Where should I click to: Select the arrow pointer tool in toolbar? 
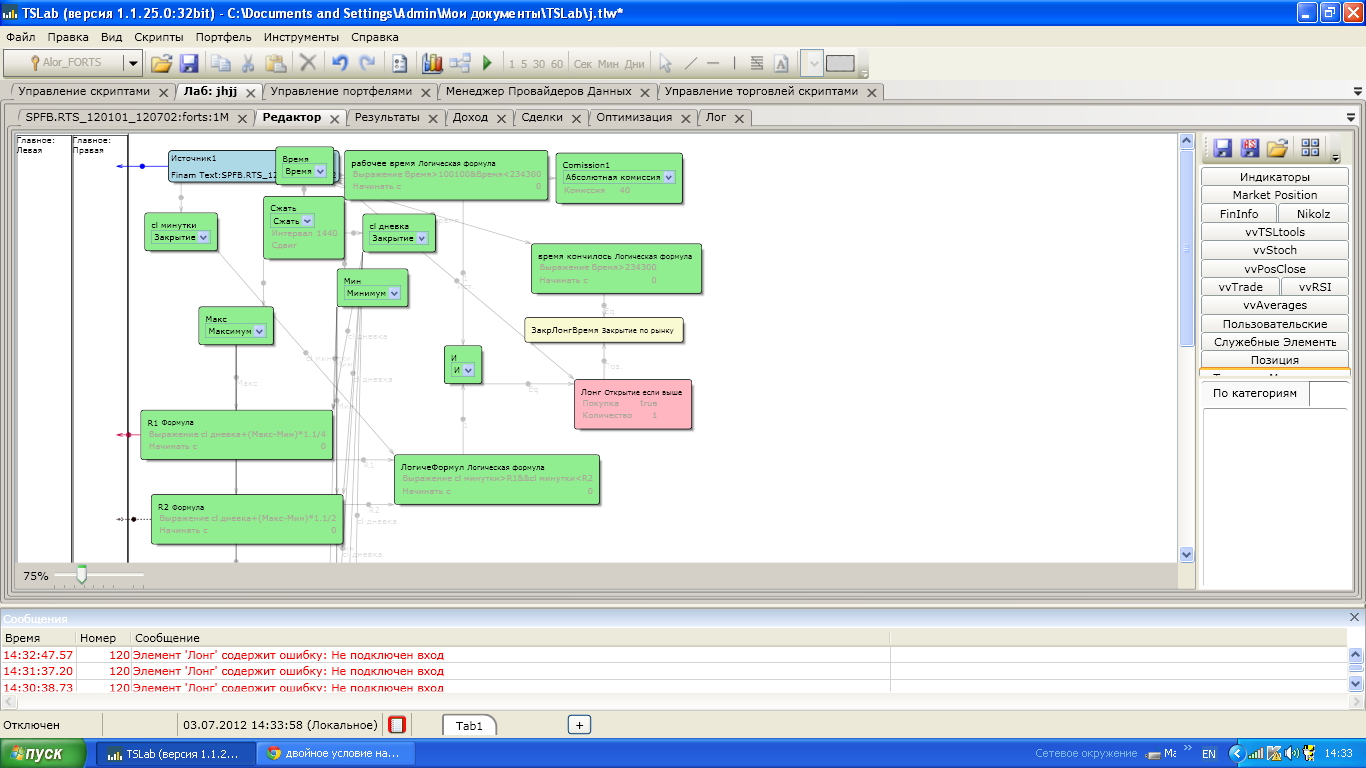(665, 63)
